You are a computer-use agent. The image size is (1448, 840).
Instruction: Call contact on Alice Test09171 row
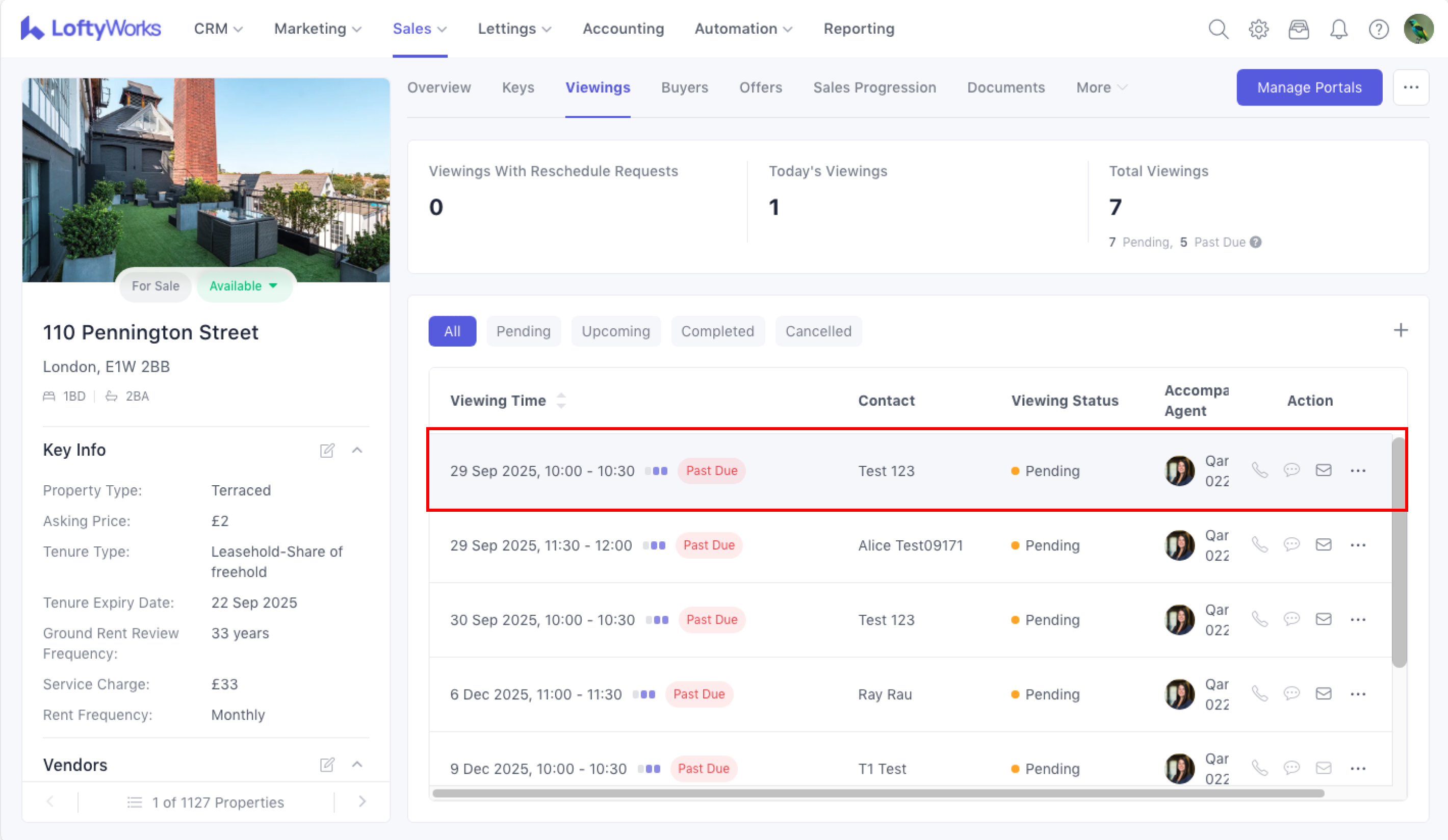[x=1259, y=545]
